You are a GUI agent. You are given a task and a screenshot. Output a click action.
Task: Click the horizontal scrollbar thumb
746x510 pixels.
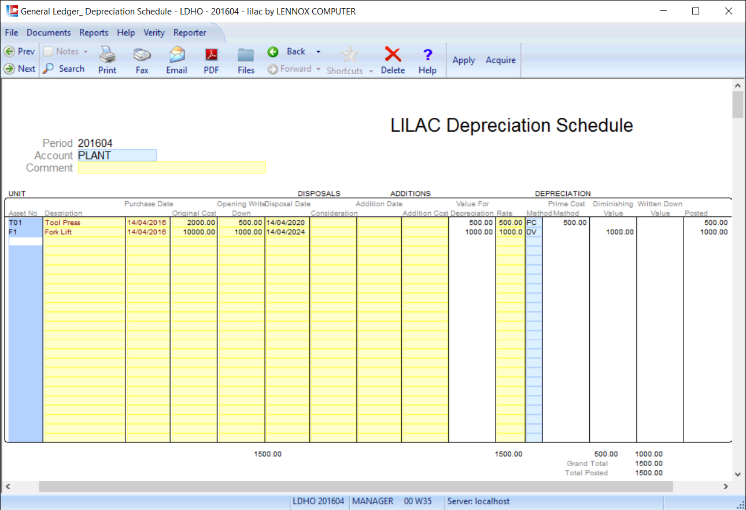point(356,486)
